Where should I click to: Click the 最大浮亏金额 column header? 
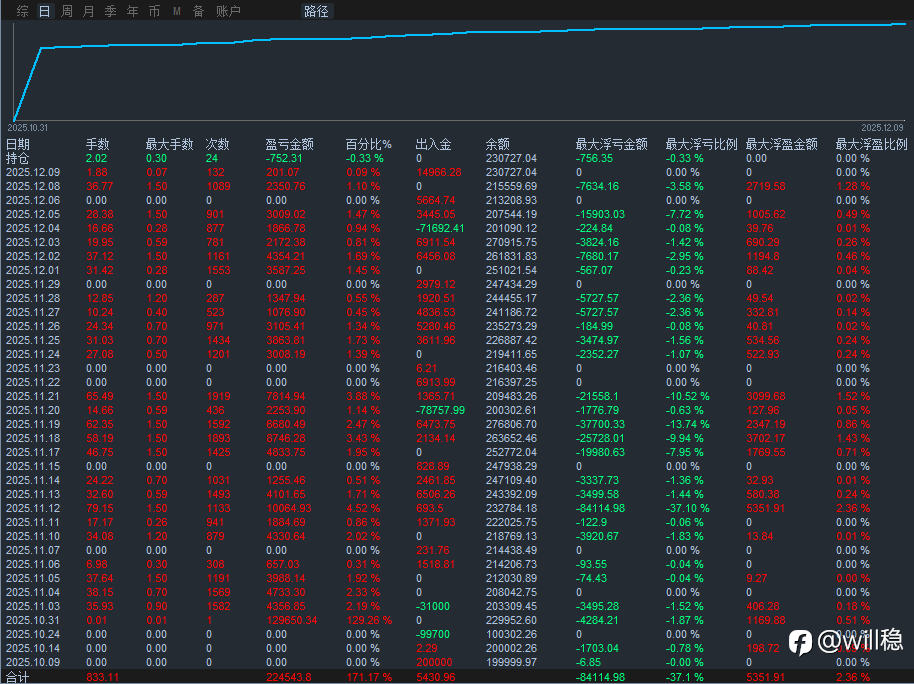[611, 144]
